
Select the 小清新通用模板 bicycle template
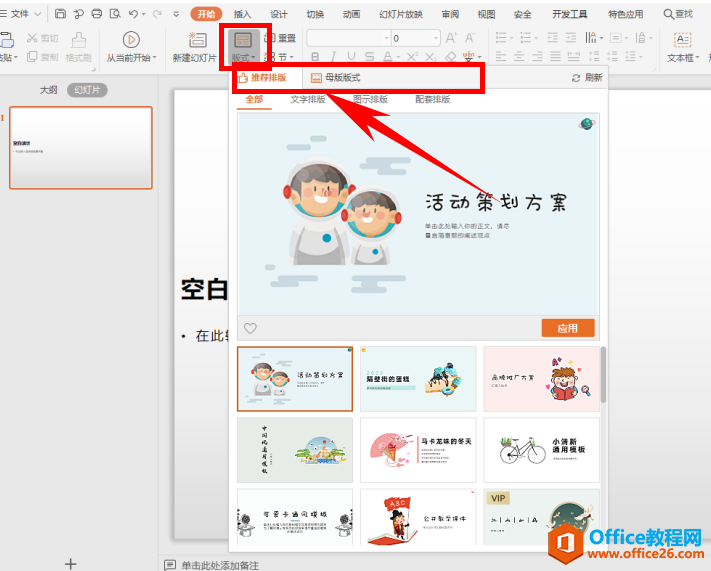click(541, 450)
